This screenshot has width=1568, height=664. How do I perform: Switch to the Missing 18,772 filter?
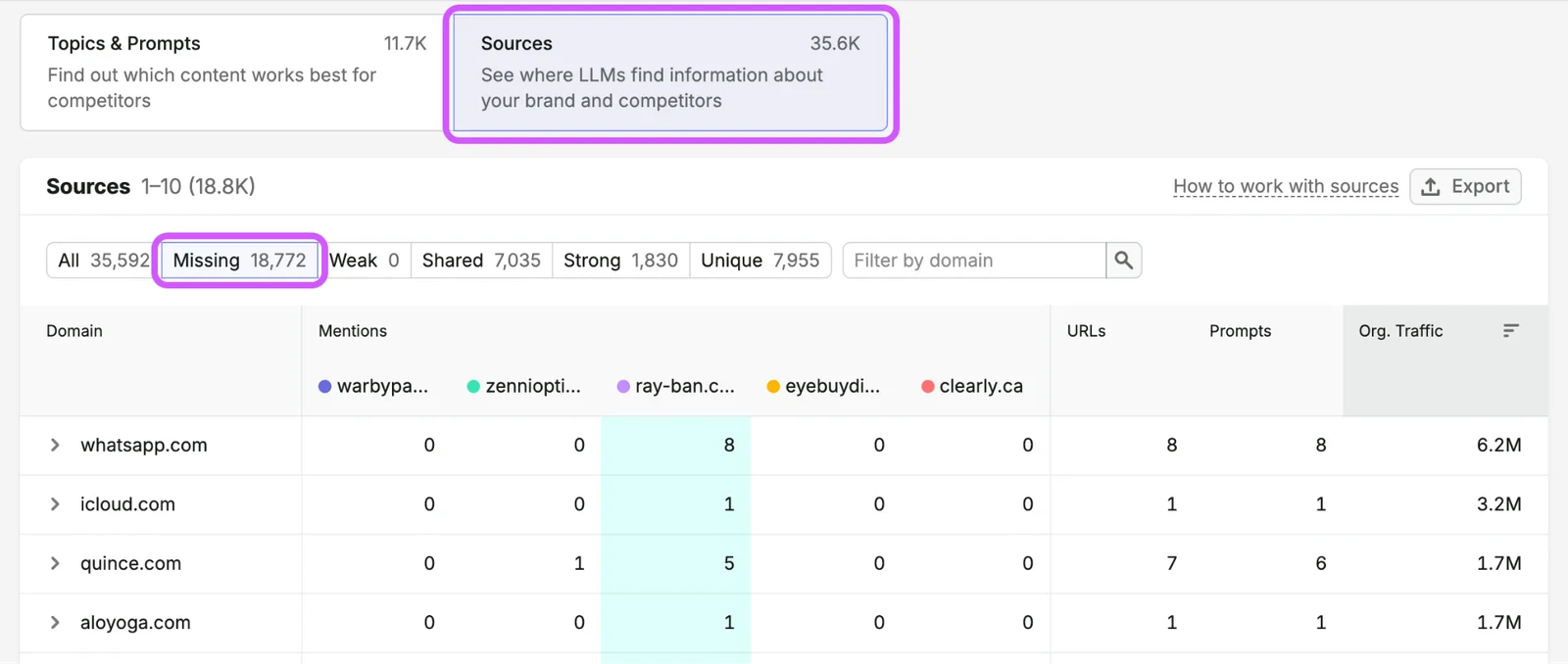239,261
